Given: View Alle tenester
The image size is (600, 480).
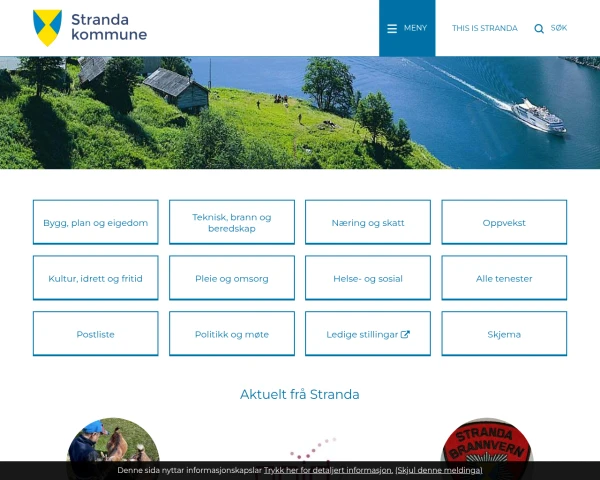Looking at the screenshot, I should click(x=504, y=278).
